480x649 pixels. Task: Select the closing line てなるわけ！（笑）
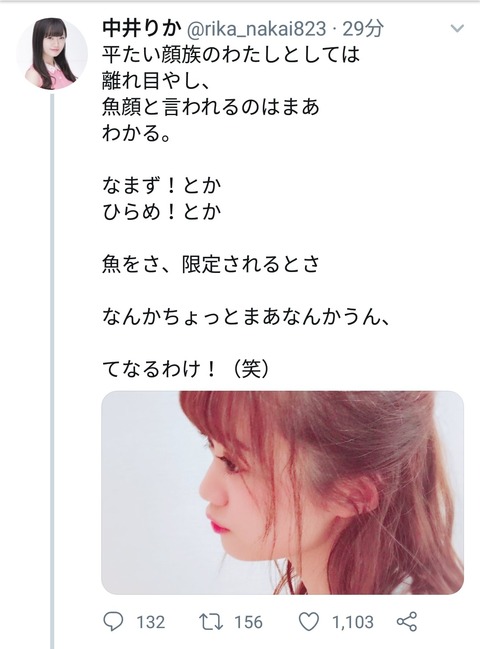click(186, 369)
